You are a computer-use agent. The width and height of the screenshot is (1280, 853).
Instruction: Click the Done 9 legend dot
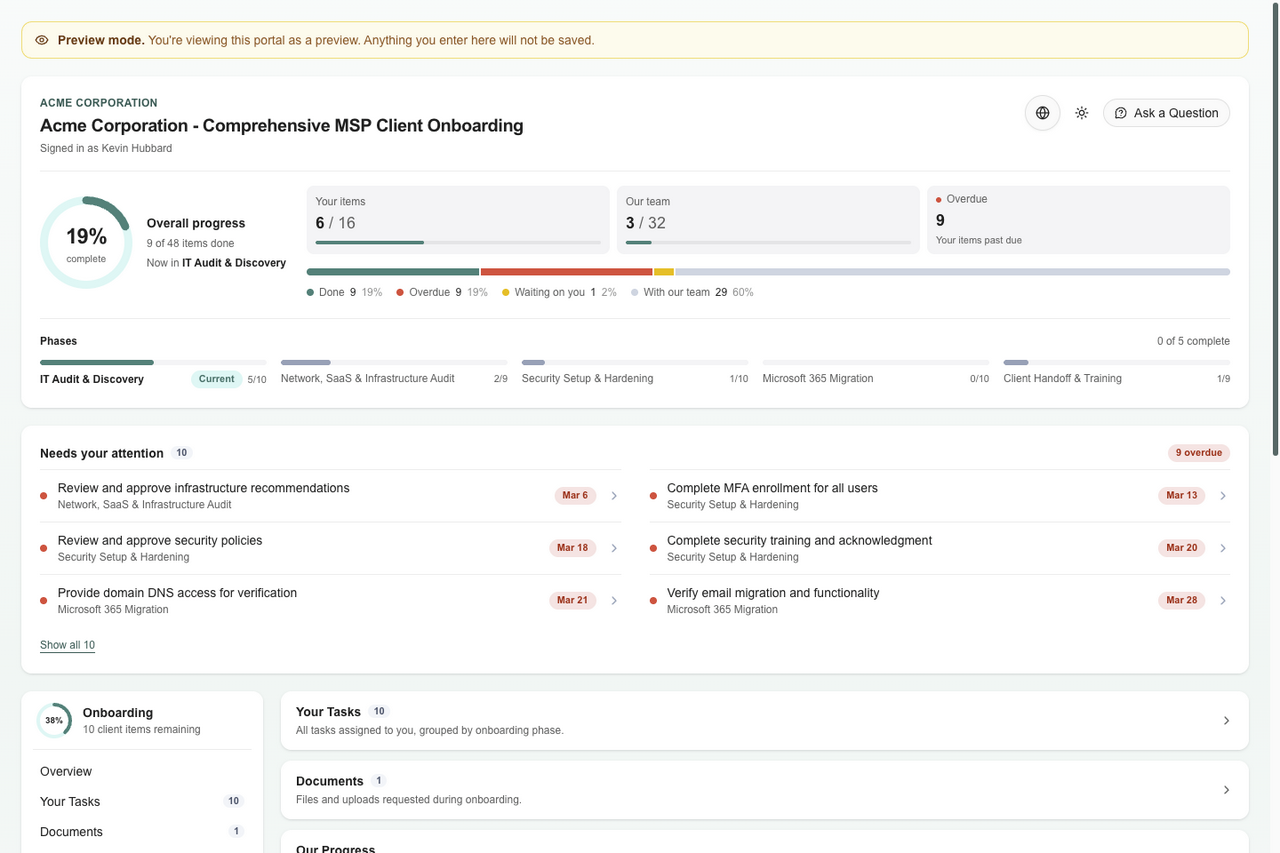coord(311,293)
